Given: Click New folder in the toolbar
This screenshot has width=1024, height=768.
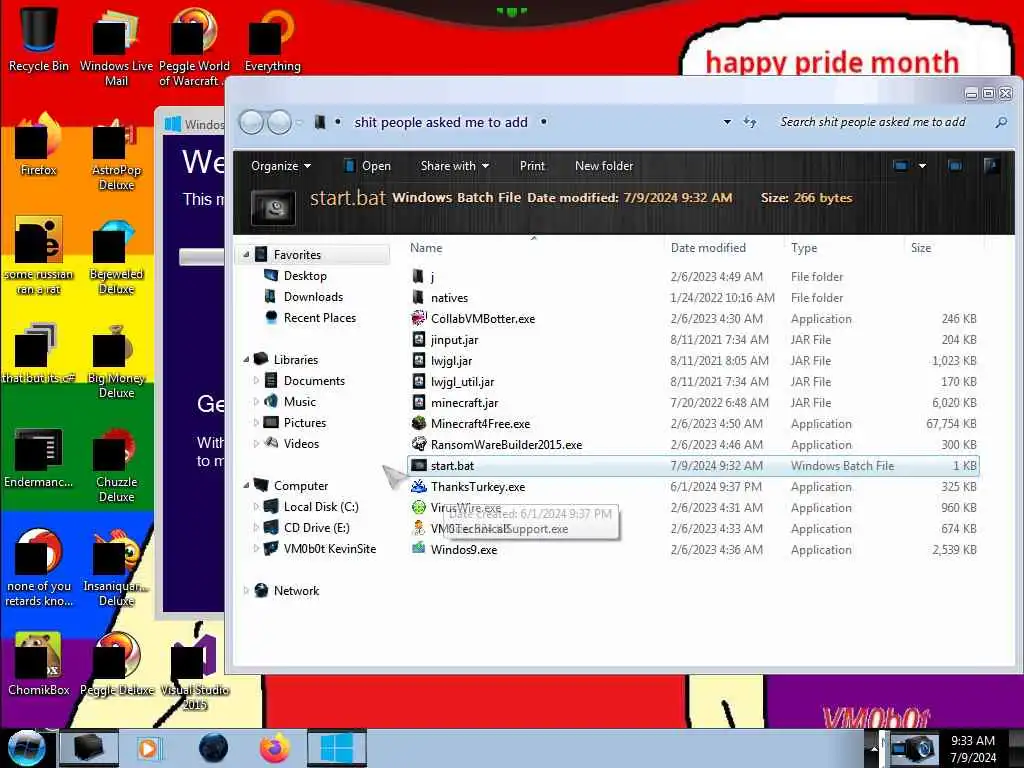Looking at the screenshot, I should 604,166.
